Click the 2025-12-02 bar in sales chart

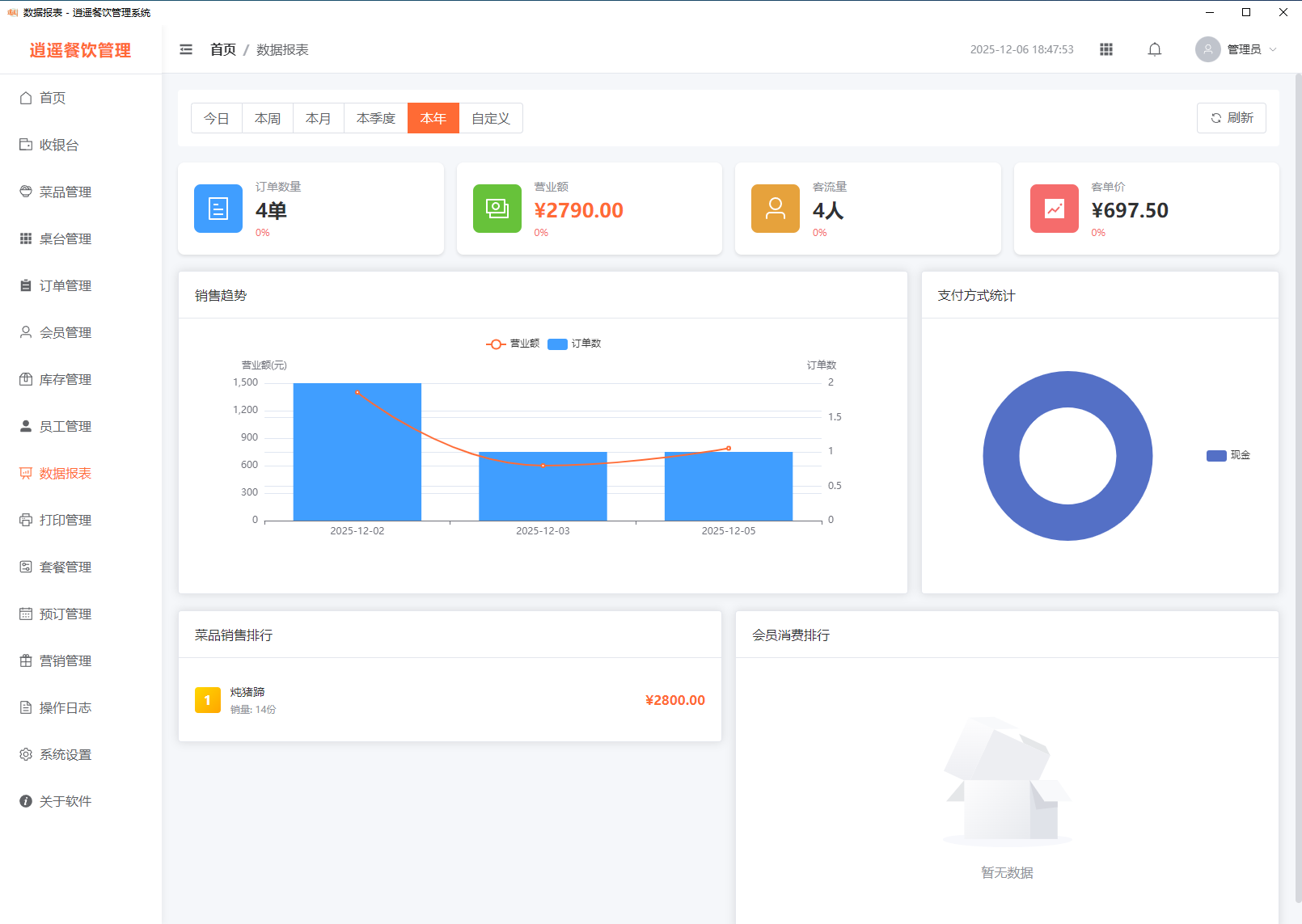click(x=357, y=469)
